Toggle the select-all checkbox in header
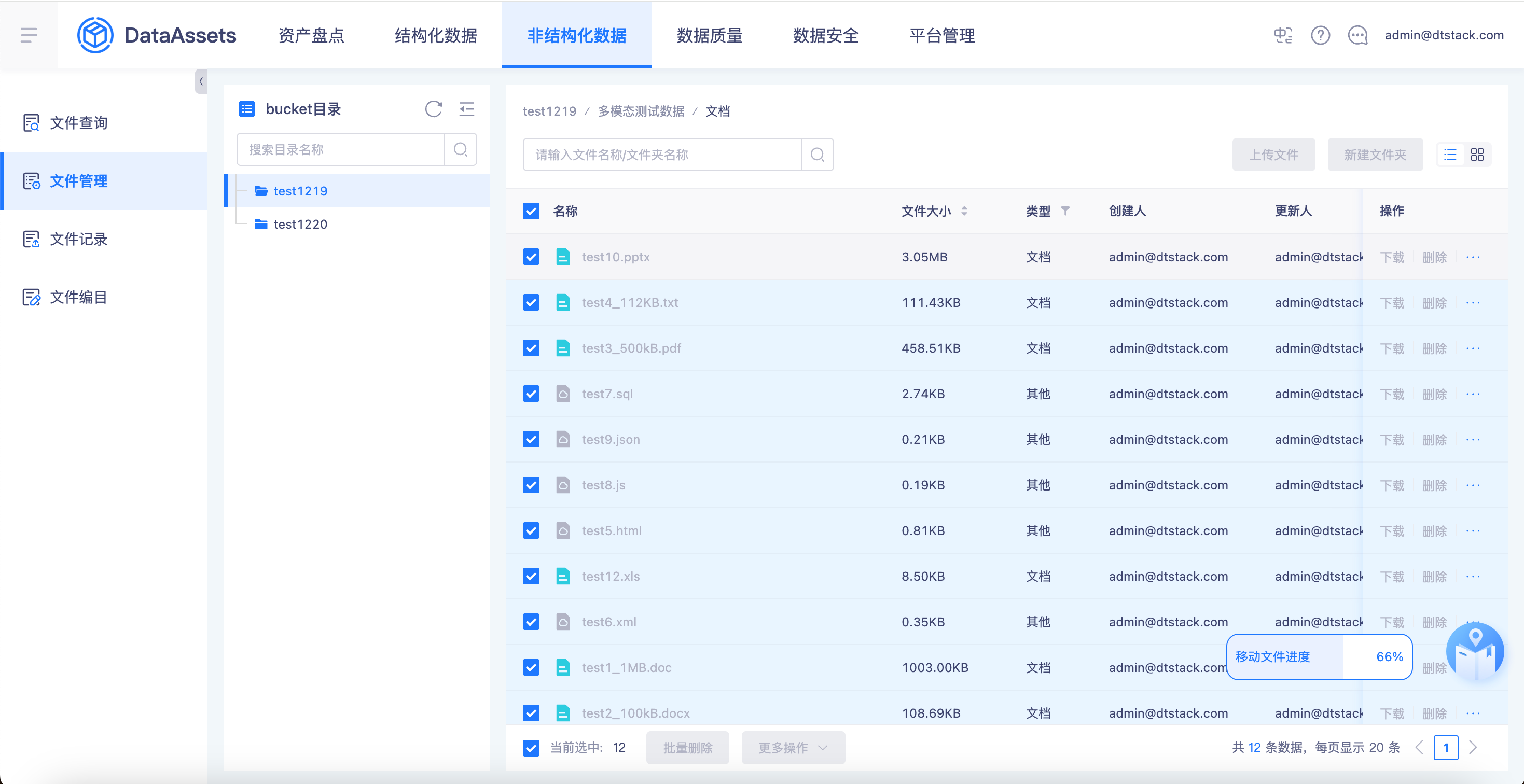The image size is (1524, 784). coord(531,211)
